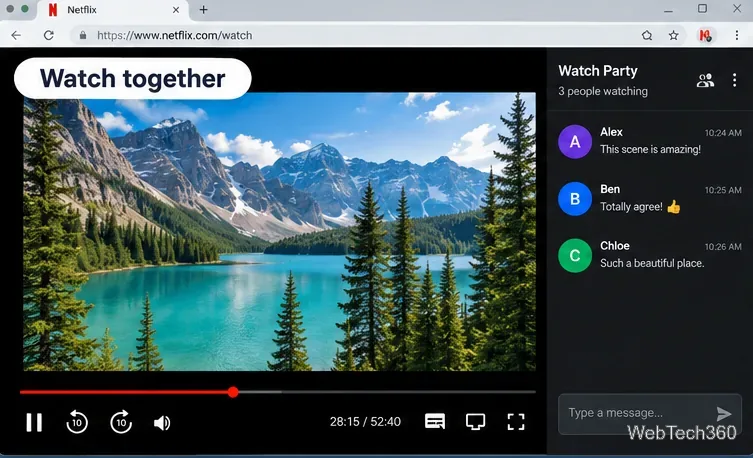Go back in browser history
Screen dimensions: 753x458
(x=16, y=35)
